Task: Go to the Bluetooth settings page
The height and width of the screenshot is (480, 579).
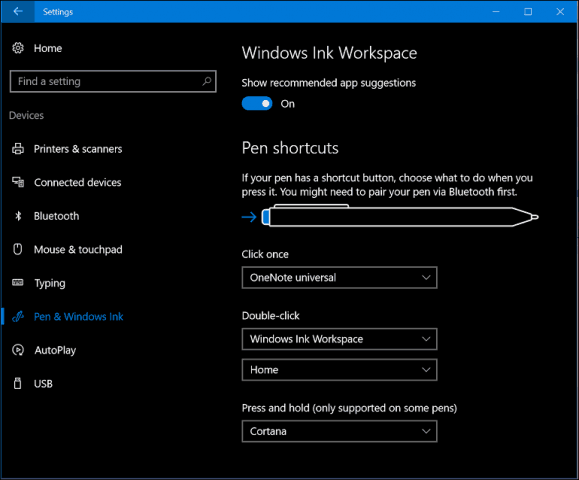Action: click(56, 216)
